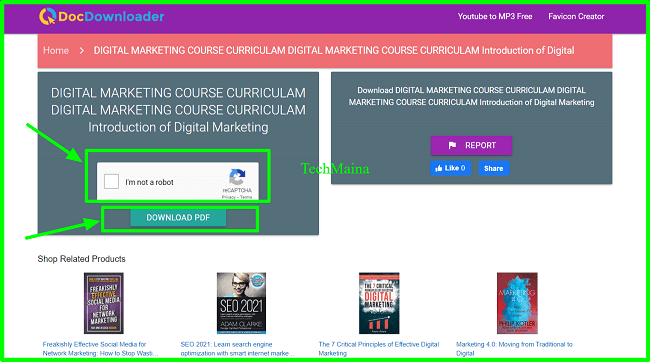Go to Home in breadcrumb
Image resolution: width=650 pixels, height=362 pixels.
click(x=56, y=51)
